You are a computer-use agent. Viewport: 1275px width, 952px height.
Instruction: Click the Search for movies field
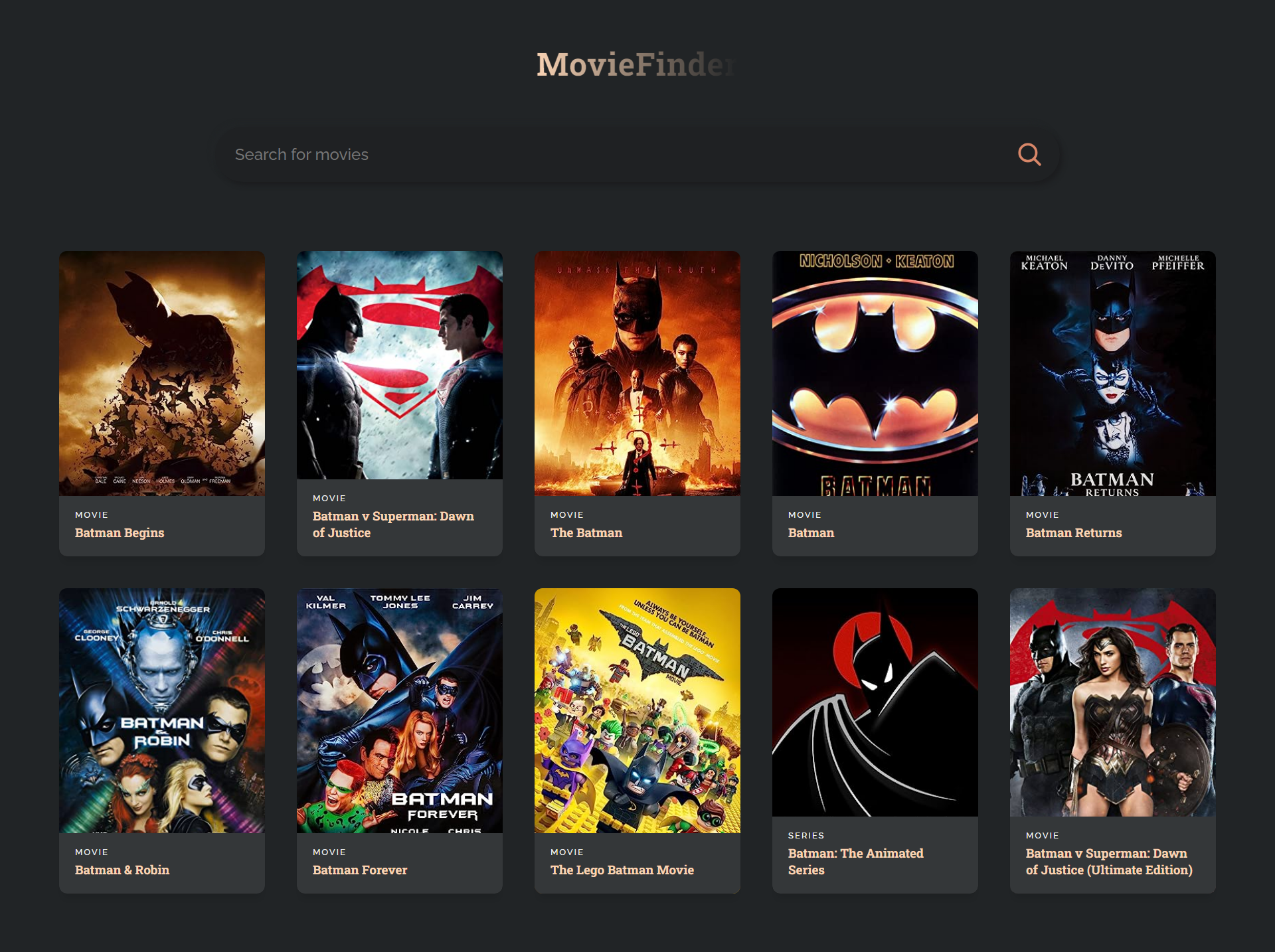click(x=598, y=155)
